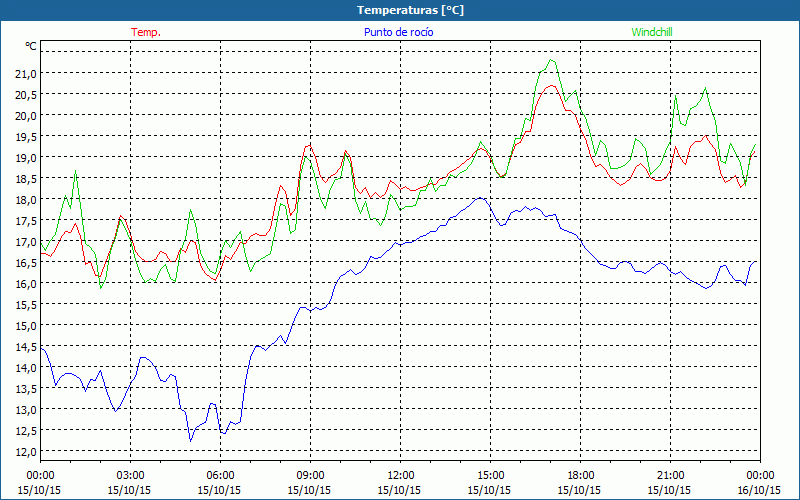Screen dimensions: 800x500
Task: Click the blue dew point peak before 15:00
Action: click(x=480, y=198)
